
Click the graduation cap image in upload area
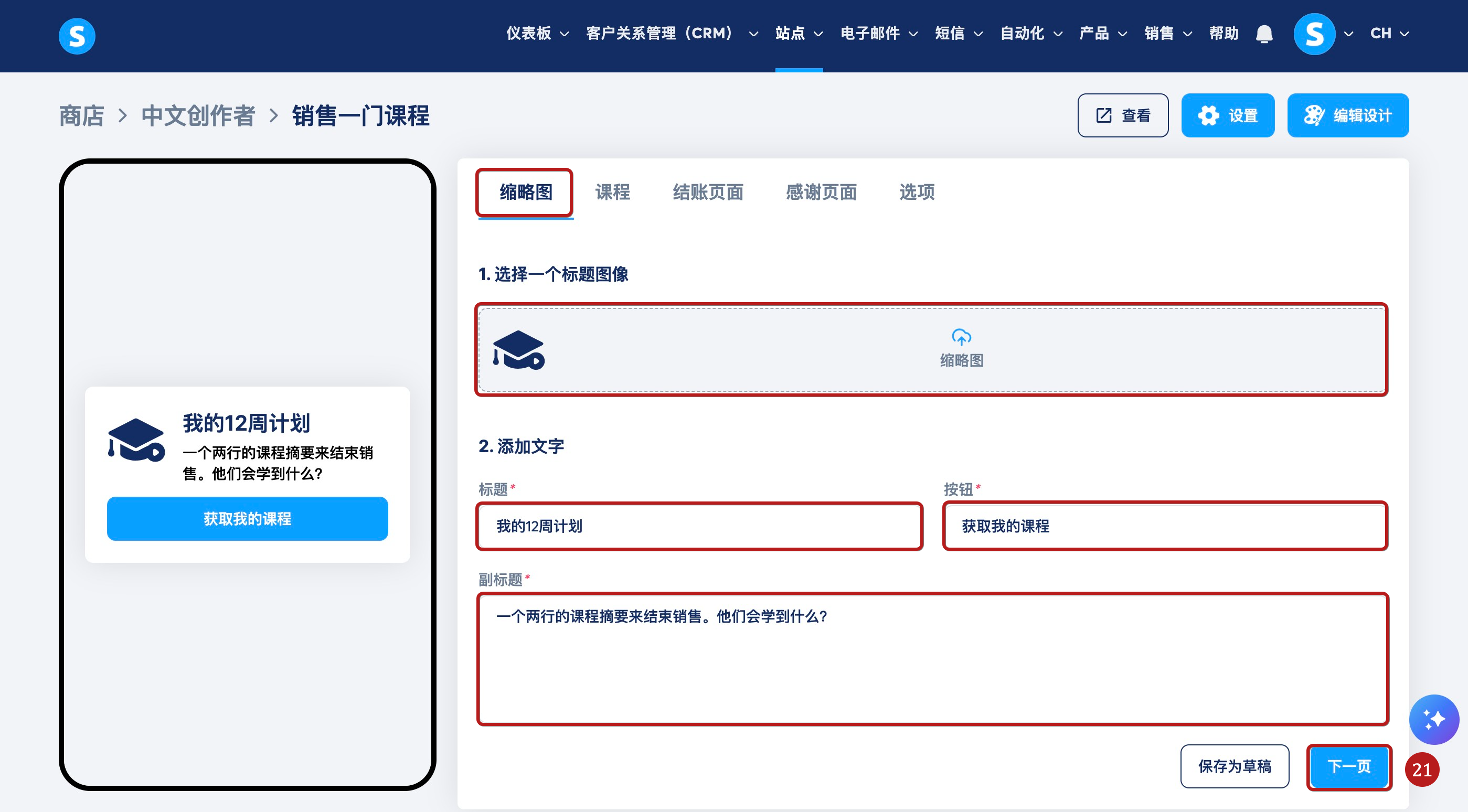(x=518, y=350)
